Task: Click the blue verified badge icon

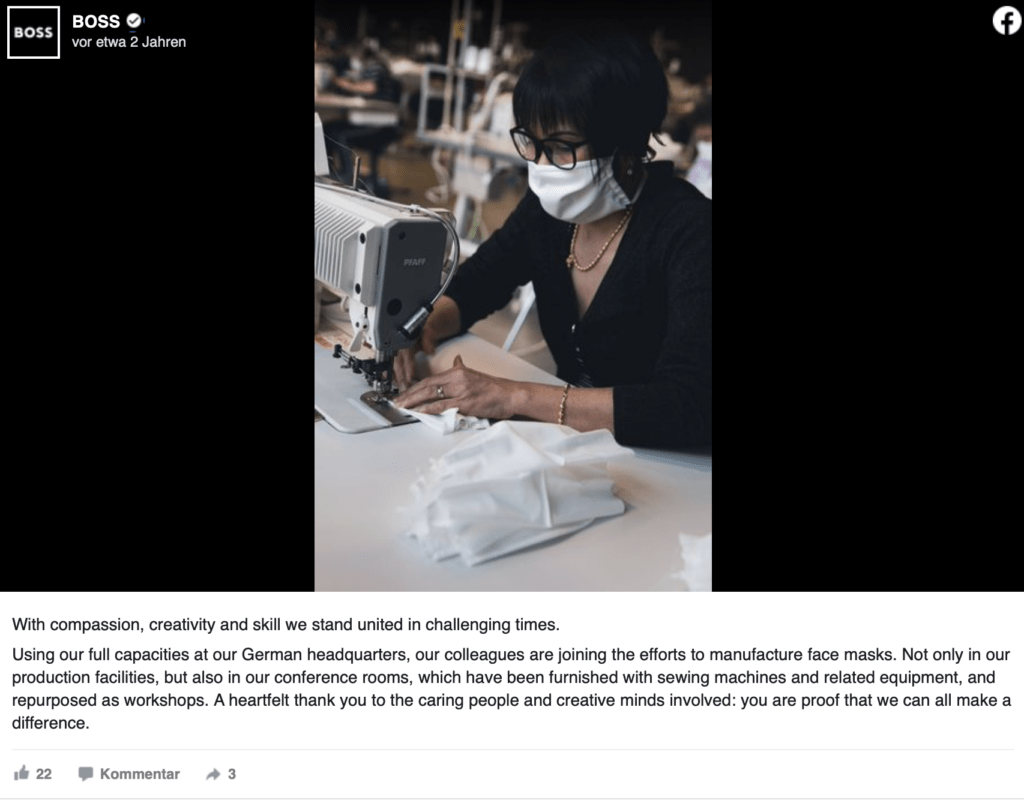Action: (x=134, y=21)
